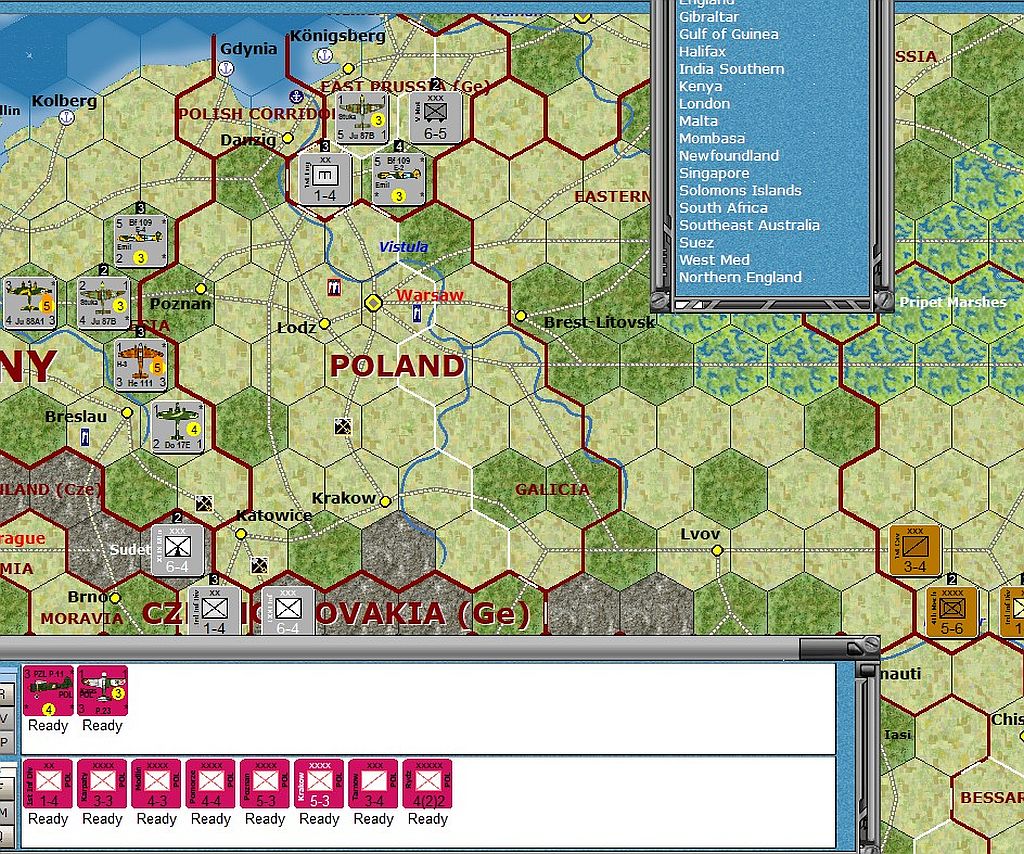
Task: Select the He 111 bomber counter
Action: pyautogui.click(x=141, y=365)
